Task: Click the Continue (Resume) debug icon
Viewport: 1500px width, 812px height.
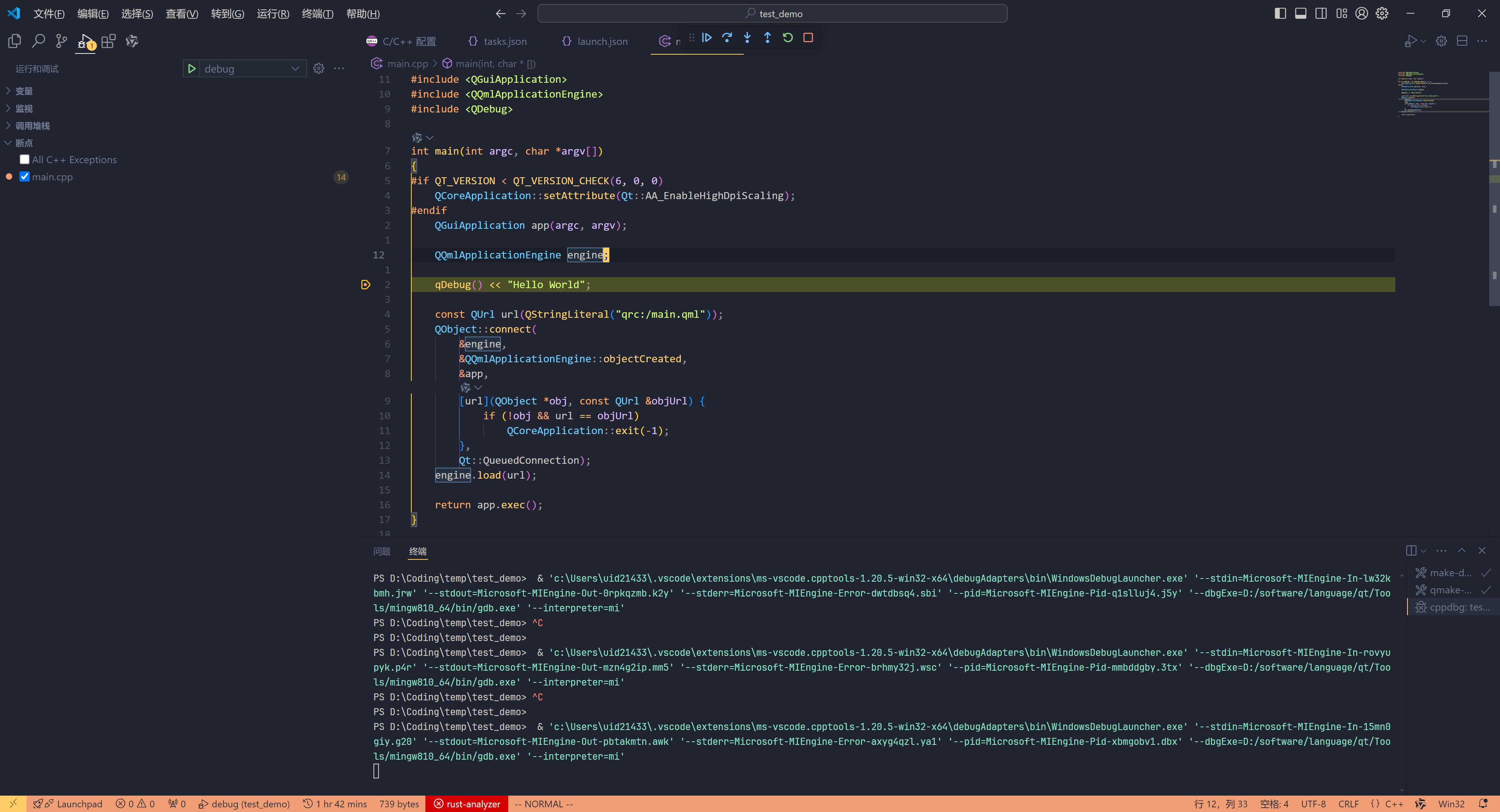Action: [x=707, y=37]
